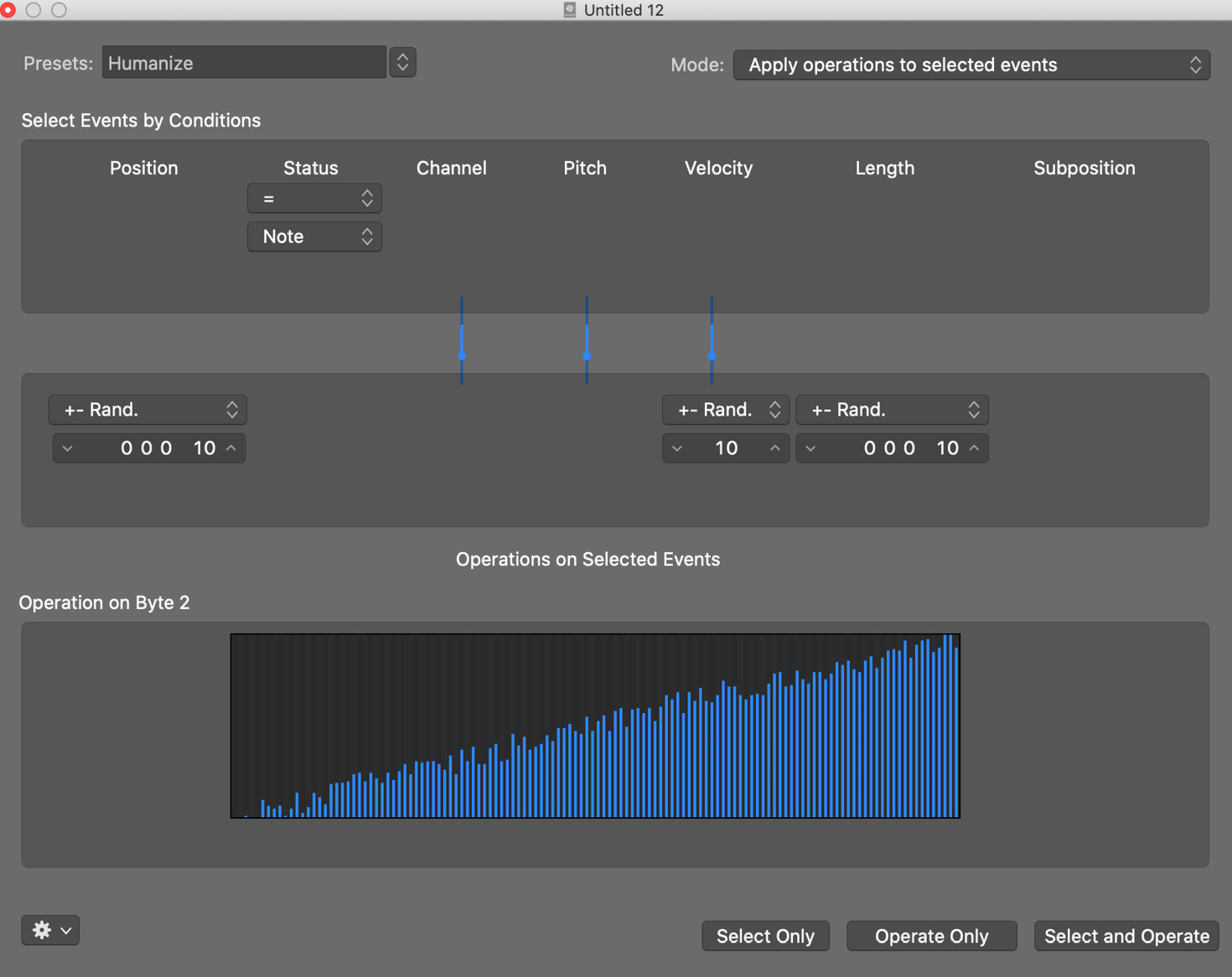Decrease the Velocity random value

pyautogui.click(x=677, y=448)
